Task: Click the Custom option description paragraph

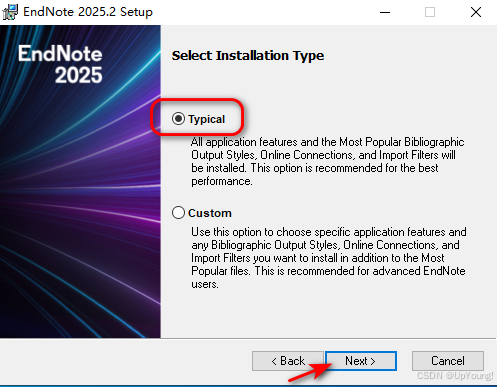Action: tap(328, 258)
